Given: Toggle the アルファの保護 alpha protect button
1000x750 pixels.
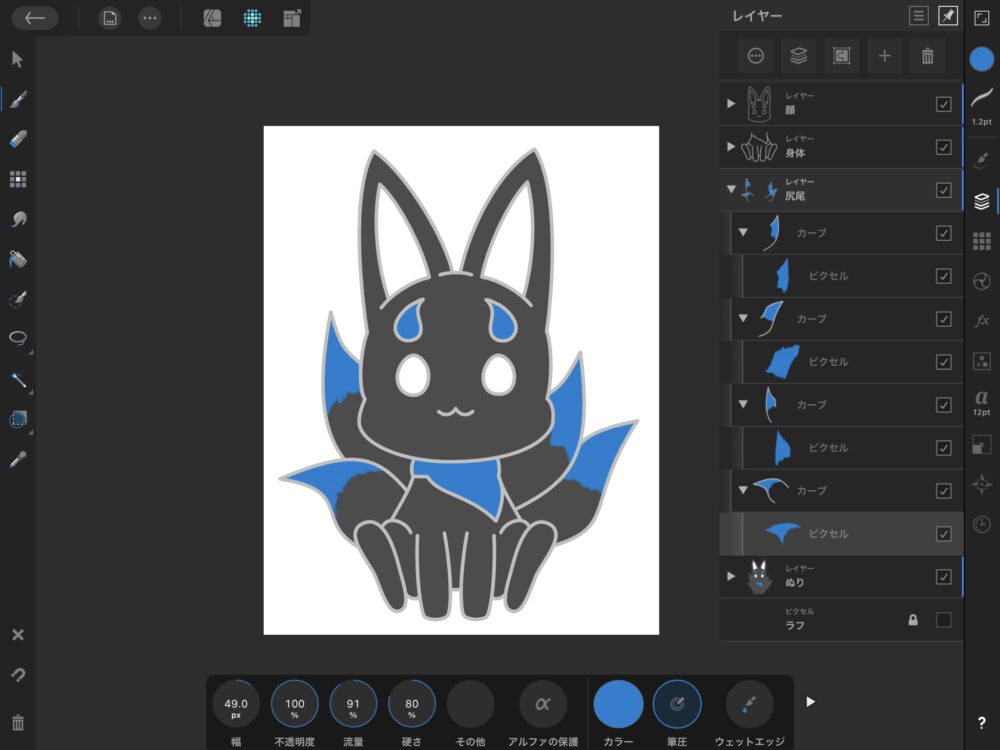Looking at the screenshot, I should coord(543,704).
